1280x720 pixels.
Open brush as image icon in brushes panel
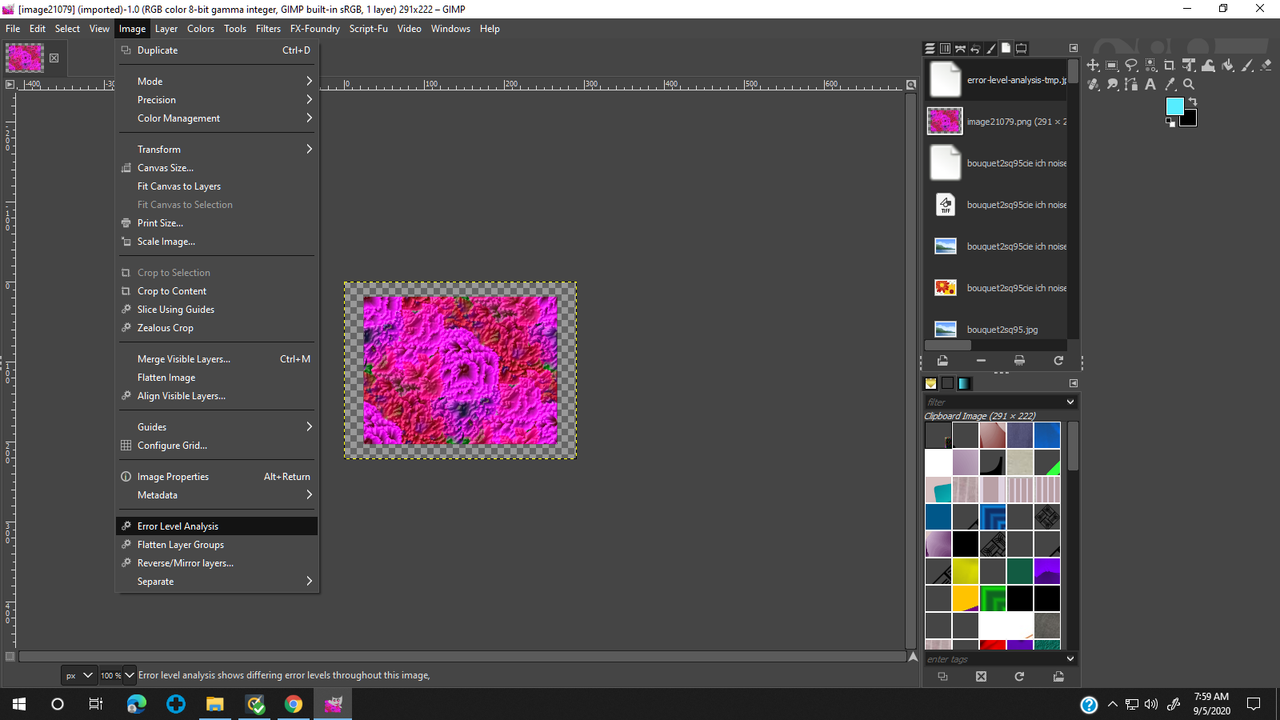(1058, 676)
